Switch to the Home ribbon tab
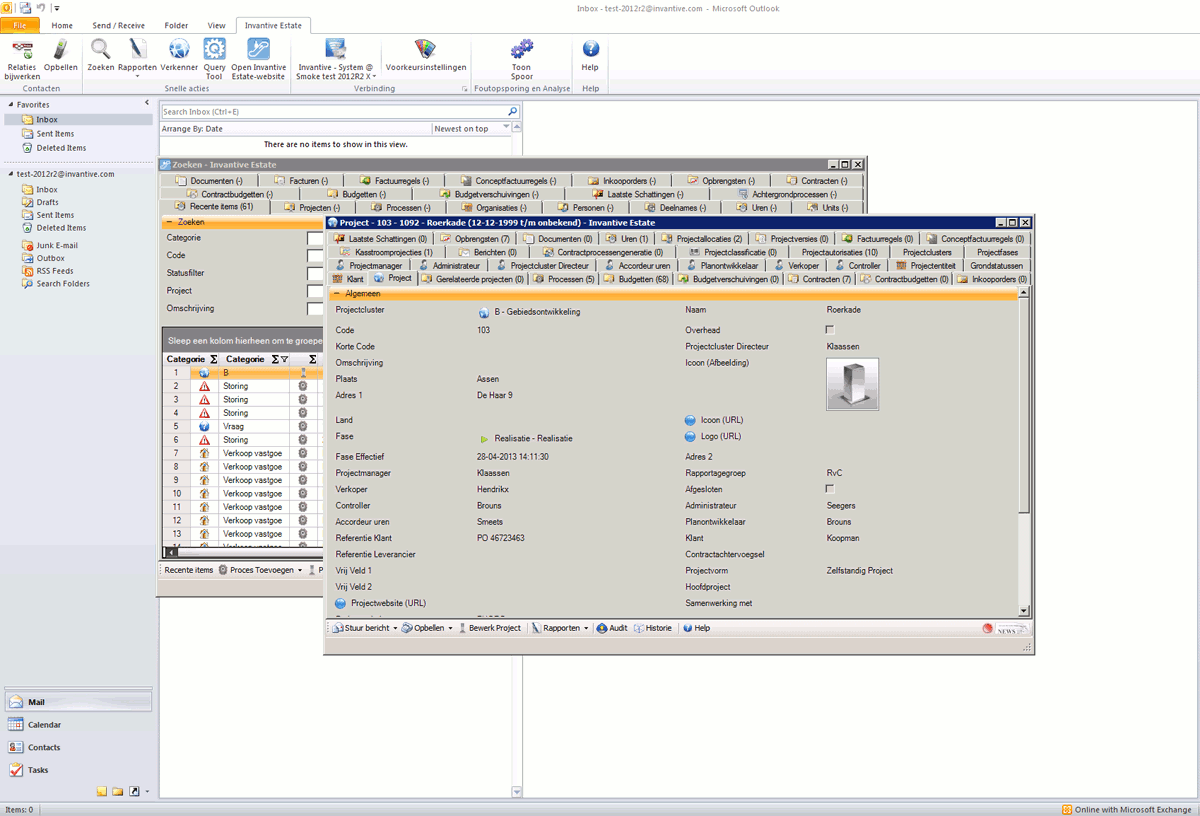 62,25
